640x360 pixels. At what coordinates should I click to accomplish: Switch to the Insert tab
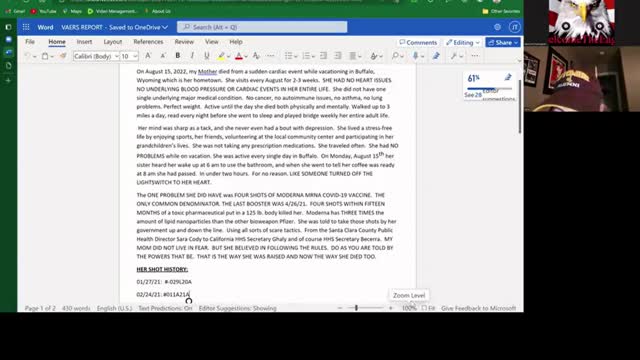[x=84, y=42]
